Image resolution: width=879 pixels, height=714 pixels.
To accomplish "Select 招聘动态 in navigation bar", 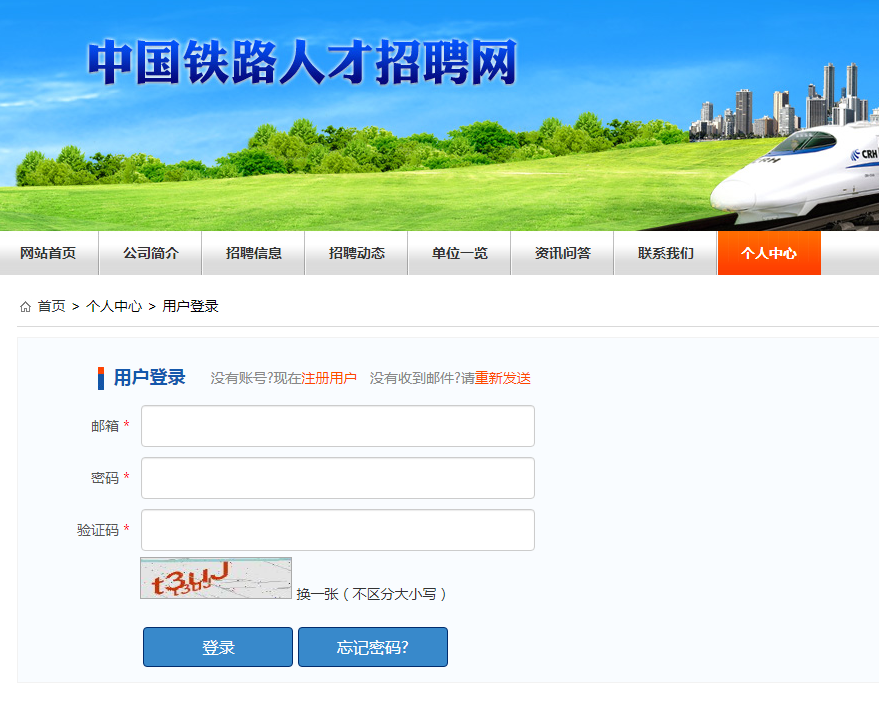I will coord(357,253).
